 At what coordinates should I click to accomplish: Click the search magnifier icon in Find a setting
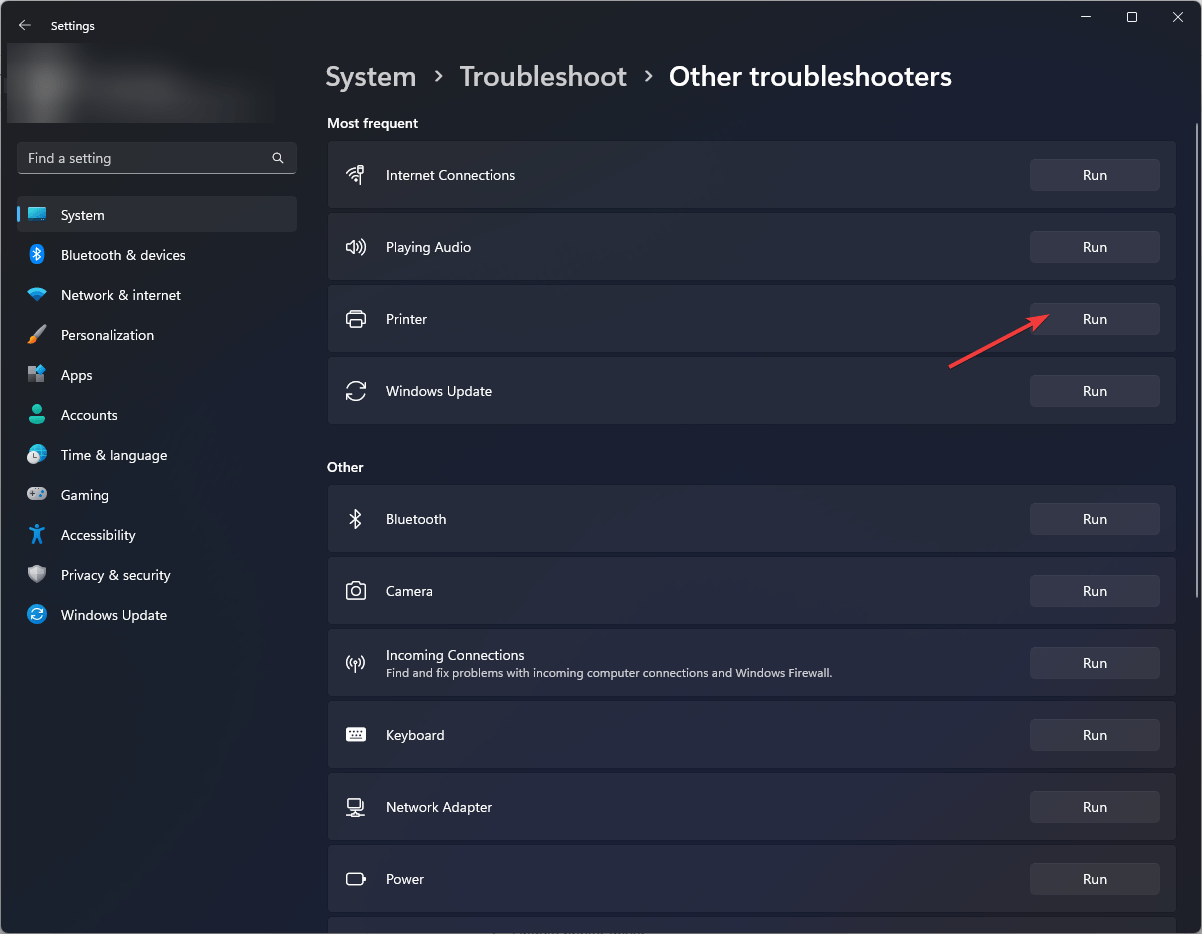coord(278,158)
